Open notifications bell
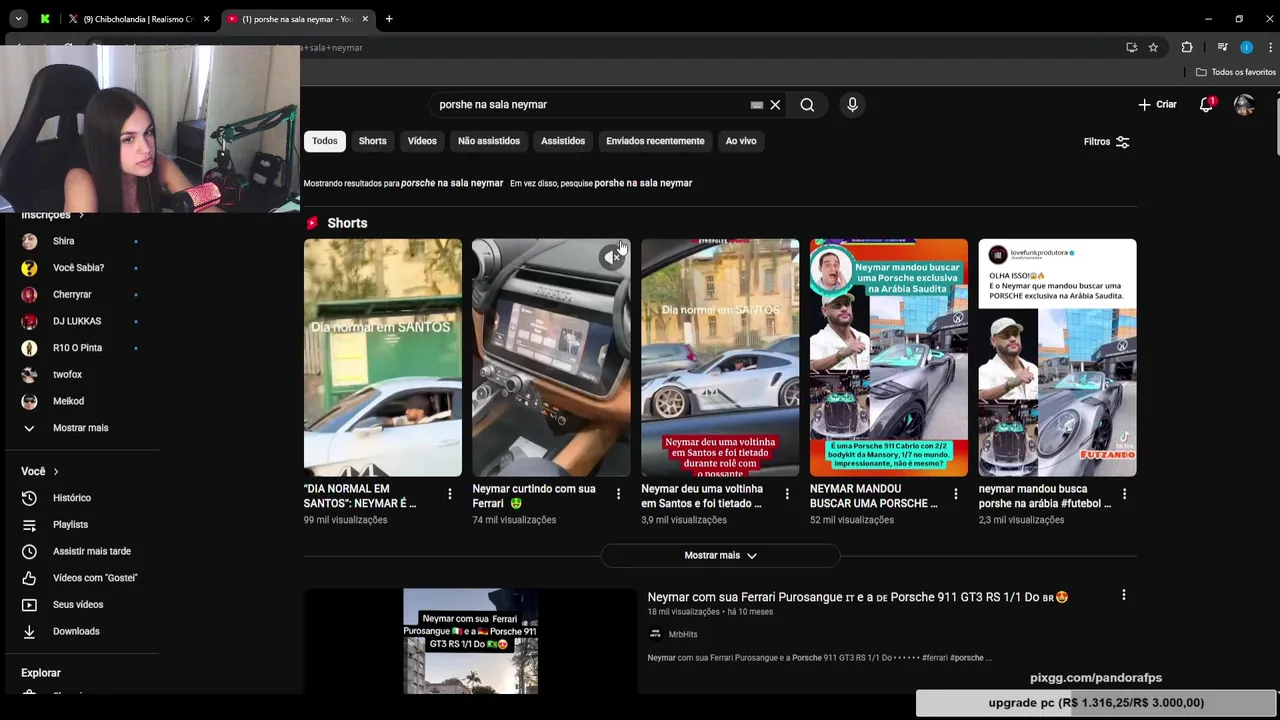The width and height of the screenshot is (1280, 720). (x=1207, y=104)
